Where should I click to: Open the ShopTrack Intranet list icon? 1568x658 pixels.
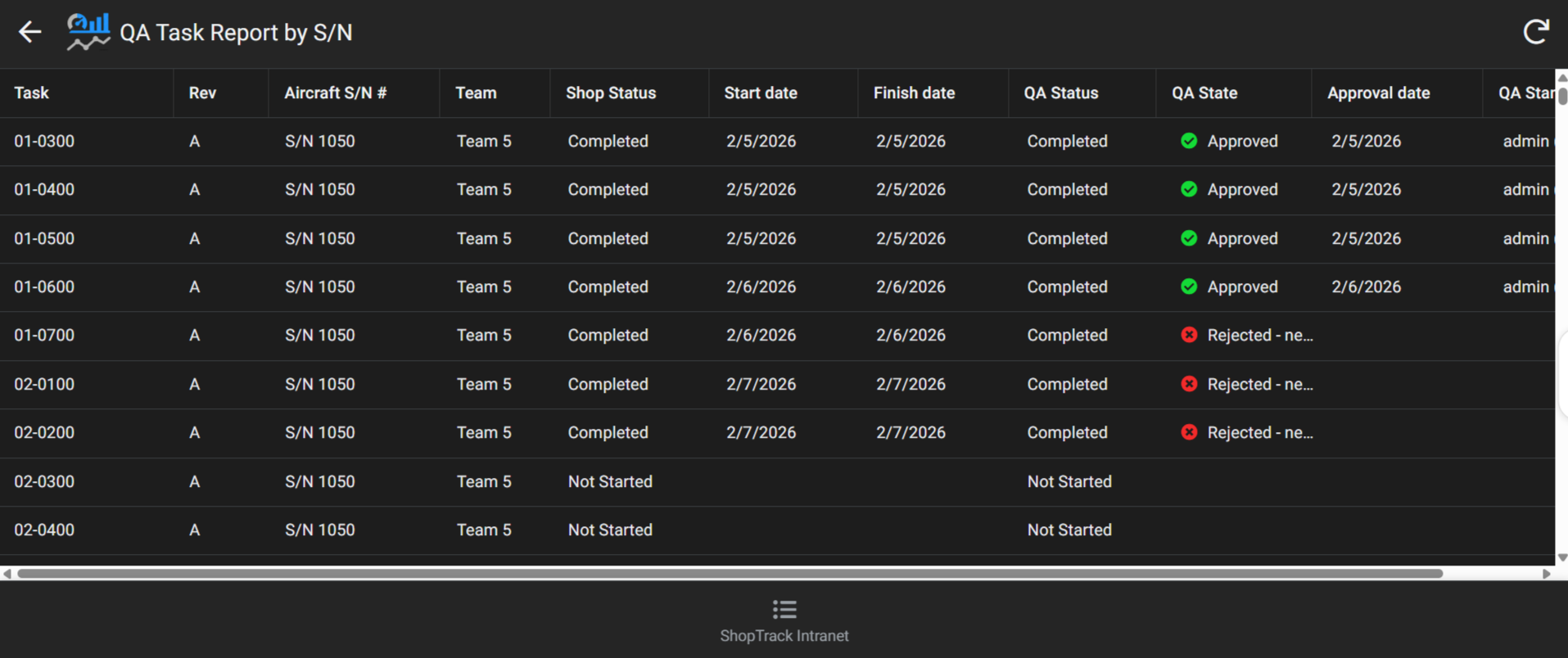pos(784,609)
